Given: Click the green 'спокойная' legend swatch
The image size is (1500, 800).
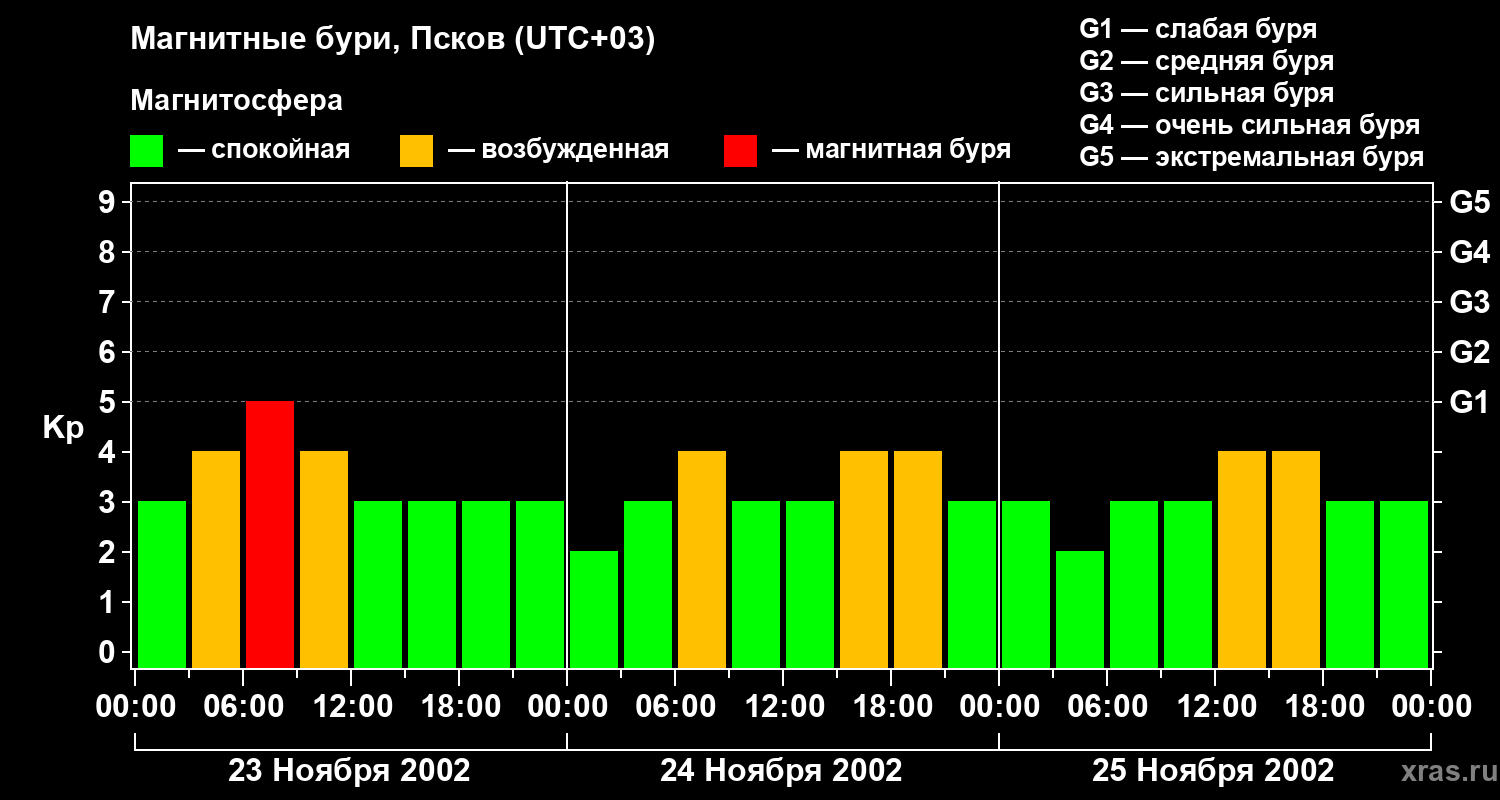Looking at the screenshot, I should (x=146, y=151).
